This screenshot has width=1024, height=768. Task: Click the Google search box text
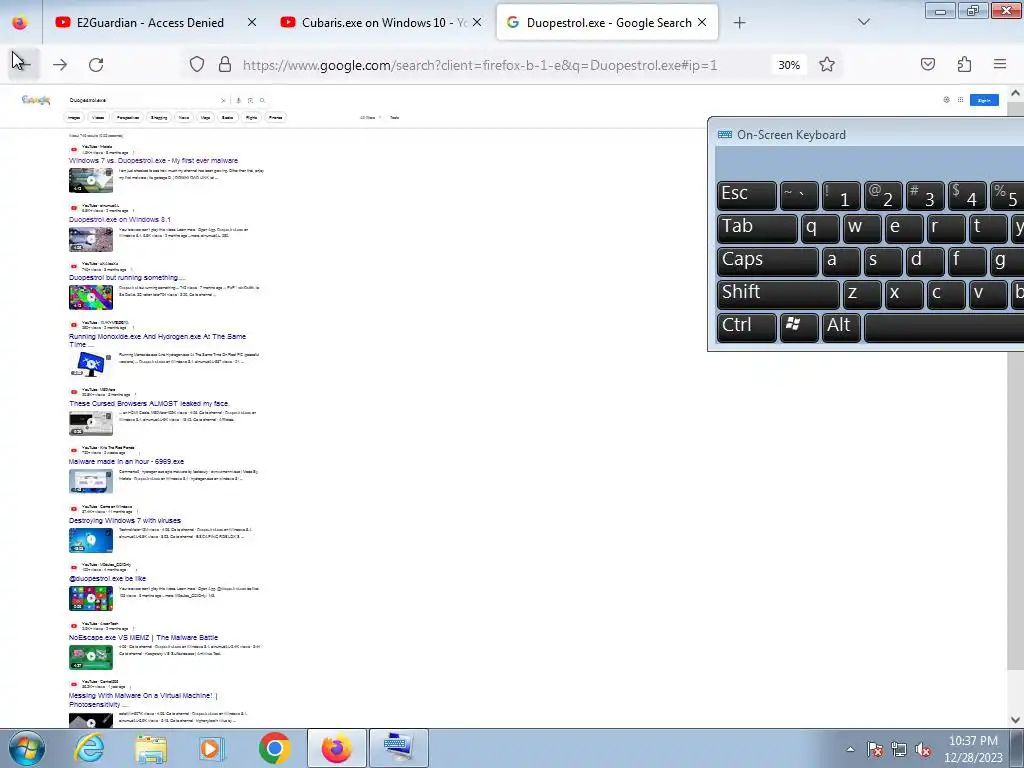point(88,101)
